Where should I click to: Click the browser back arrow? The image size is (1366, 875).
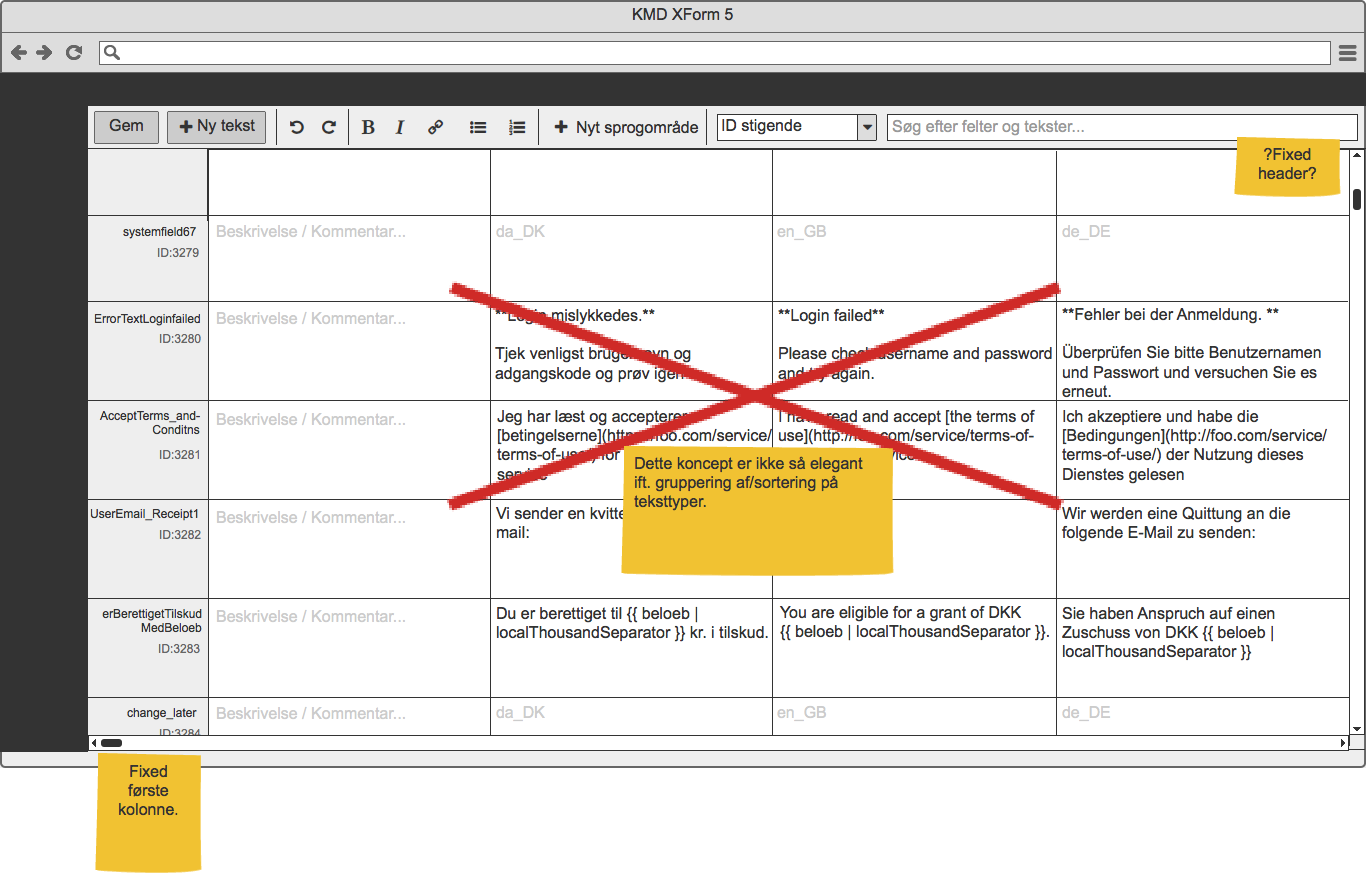coord(19,52)
